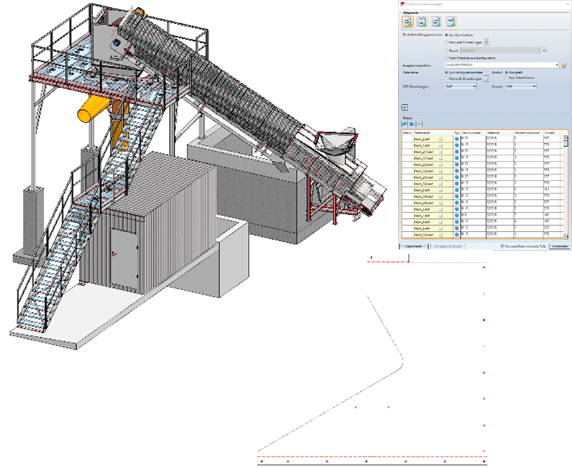Screen dimensions: 572x468
Task: Select the second export format icon
Action: pos(422,22)
